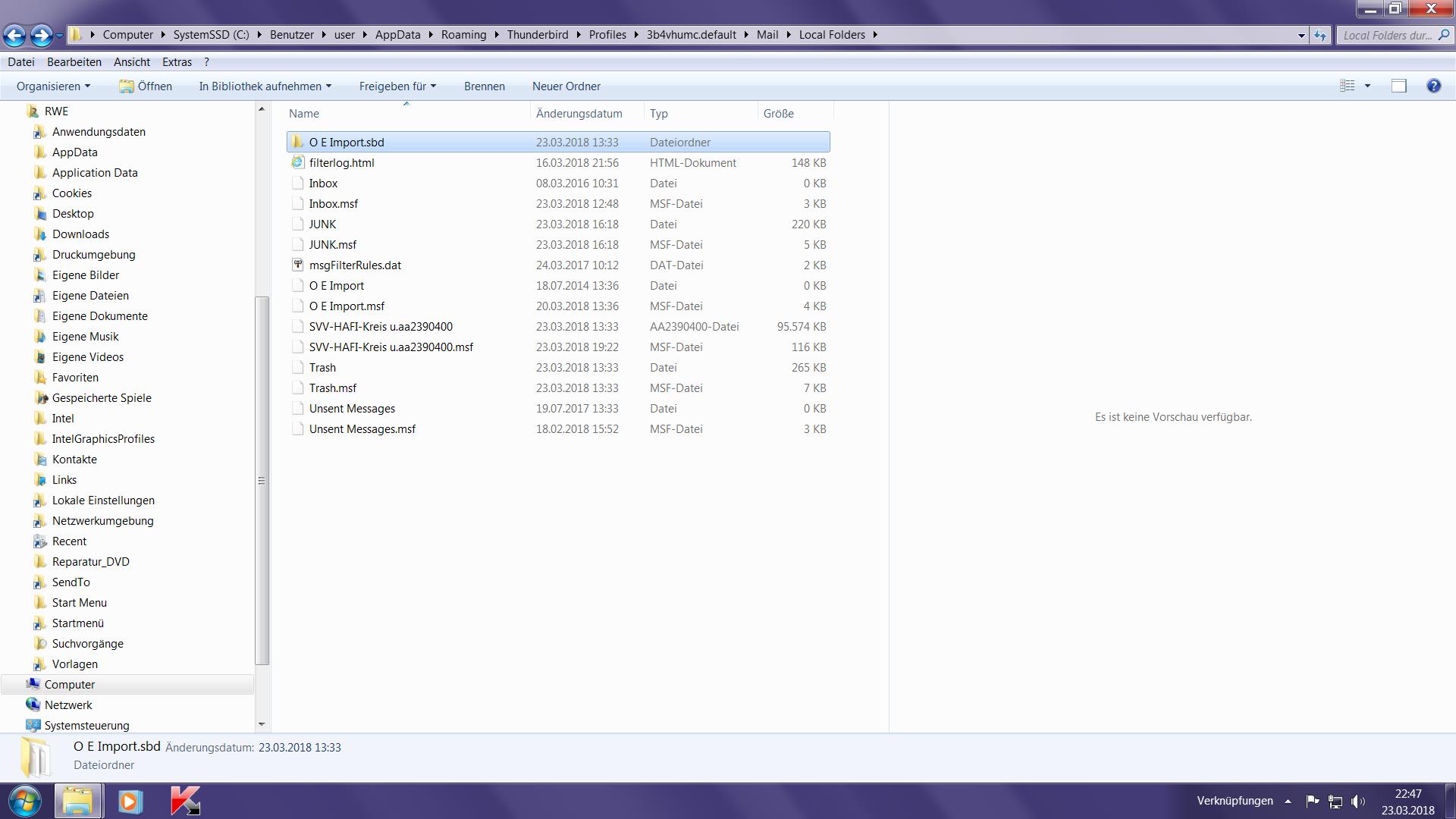Click the refresh button beside address bar
Screen dimensions: 1456x819
click(x=1320, y=35)
